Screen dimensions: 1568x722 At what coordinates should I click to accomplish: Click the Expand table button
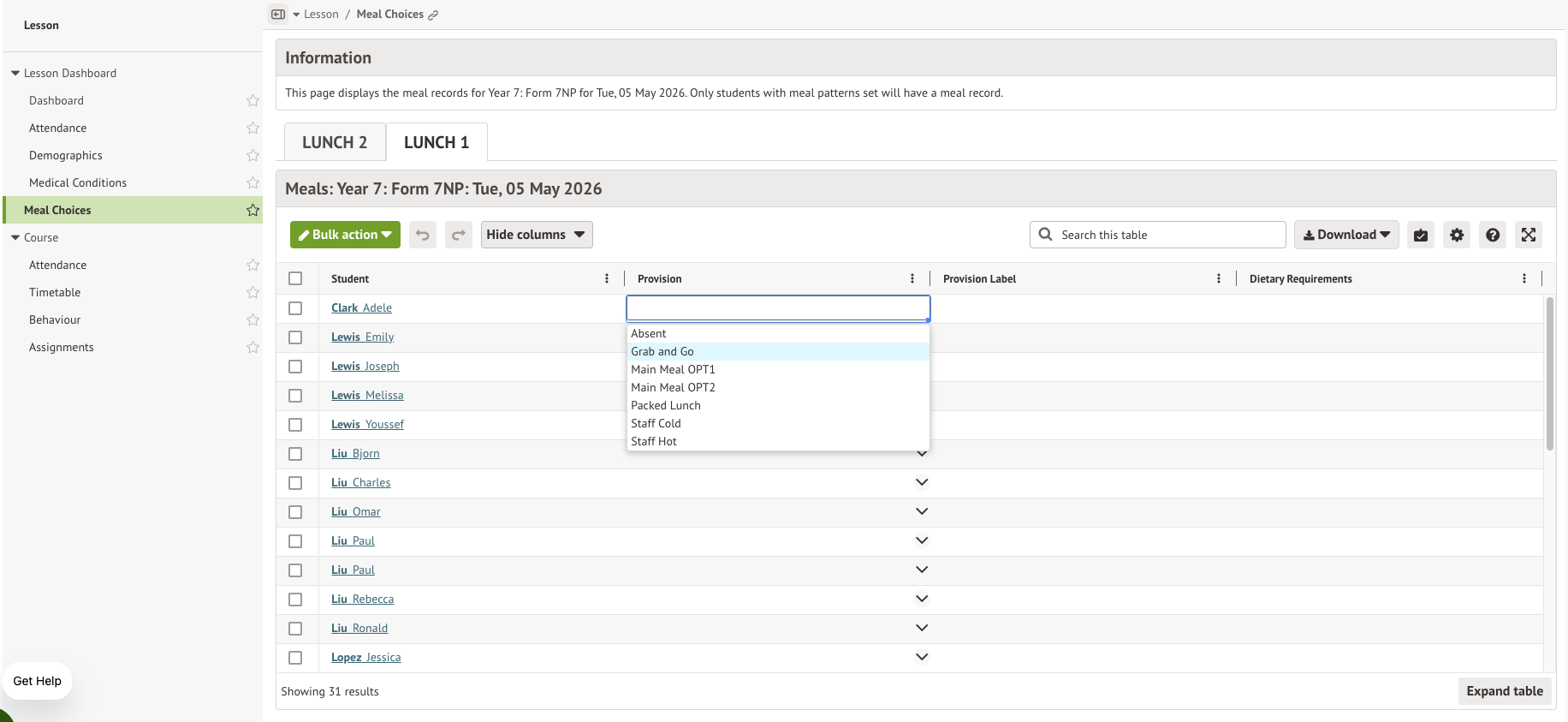point(1505,691)
